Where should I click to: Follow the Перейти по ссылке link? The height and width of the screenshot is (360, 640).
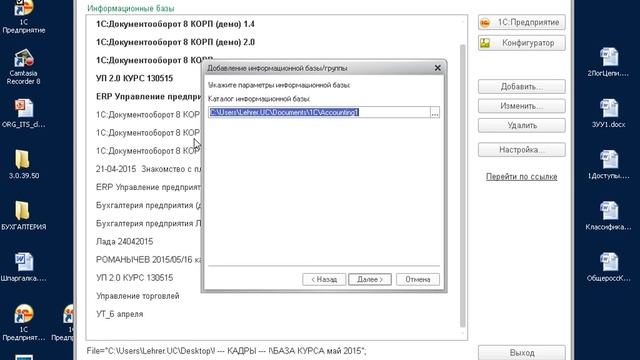coord(521,177)
